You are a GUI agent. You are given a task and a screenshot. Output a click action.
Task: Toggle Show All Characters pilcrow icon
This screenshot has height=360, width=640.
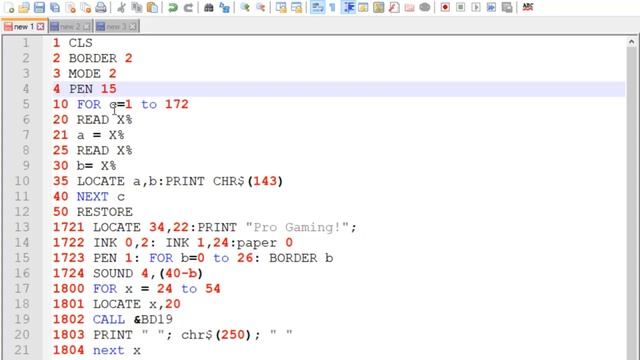pos(333,7)
